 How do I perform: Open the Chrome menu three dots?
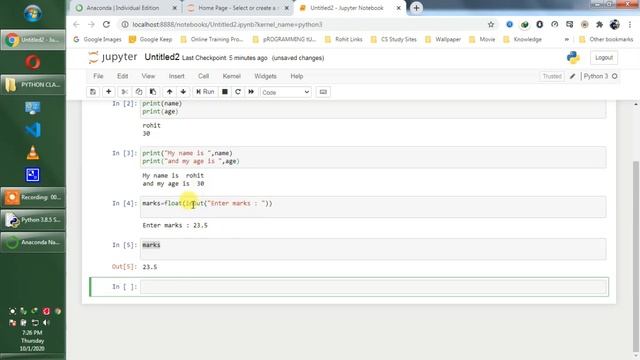[630, 24]
